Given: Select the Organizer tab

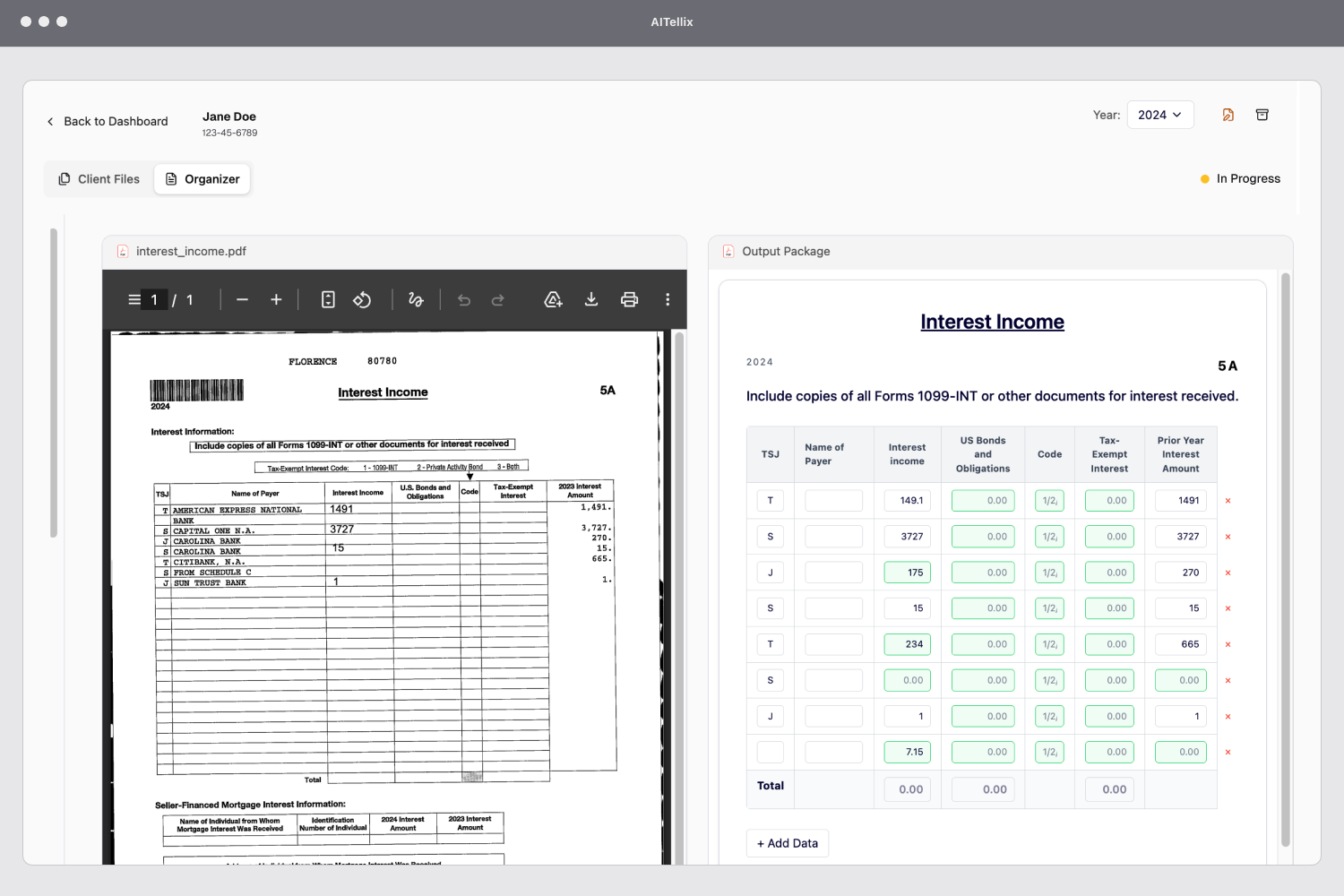Looking at the screenshot, I should (202, 178).
